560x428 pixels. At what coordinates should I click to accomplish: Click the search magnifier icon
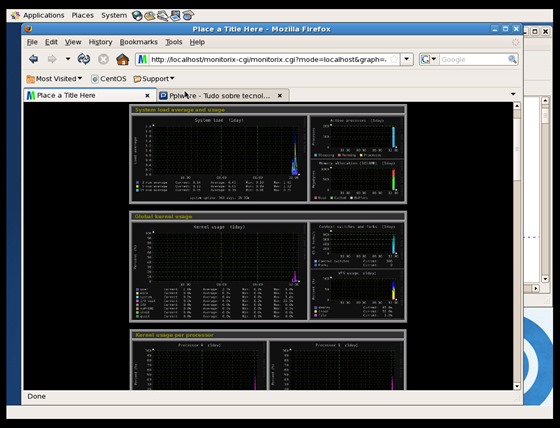pyautogui.click(x=512, y=59)
